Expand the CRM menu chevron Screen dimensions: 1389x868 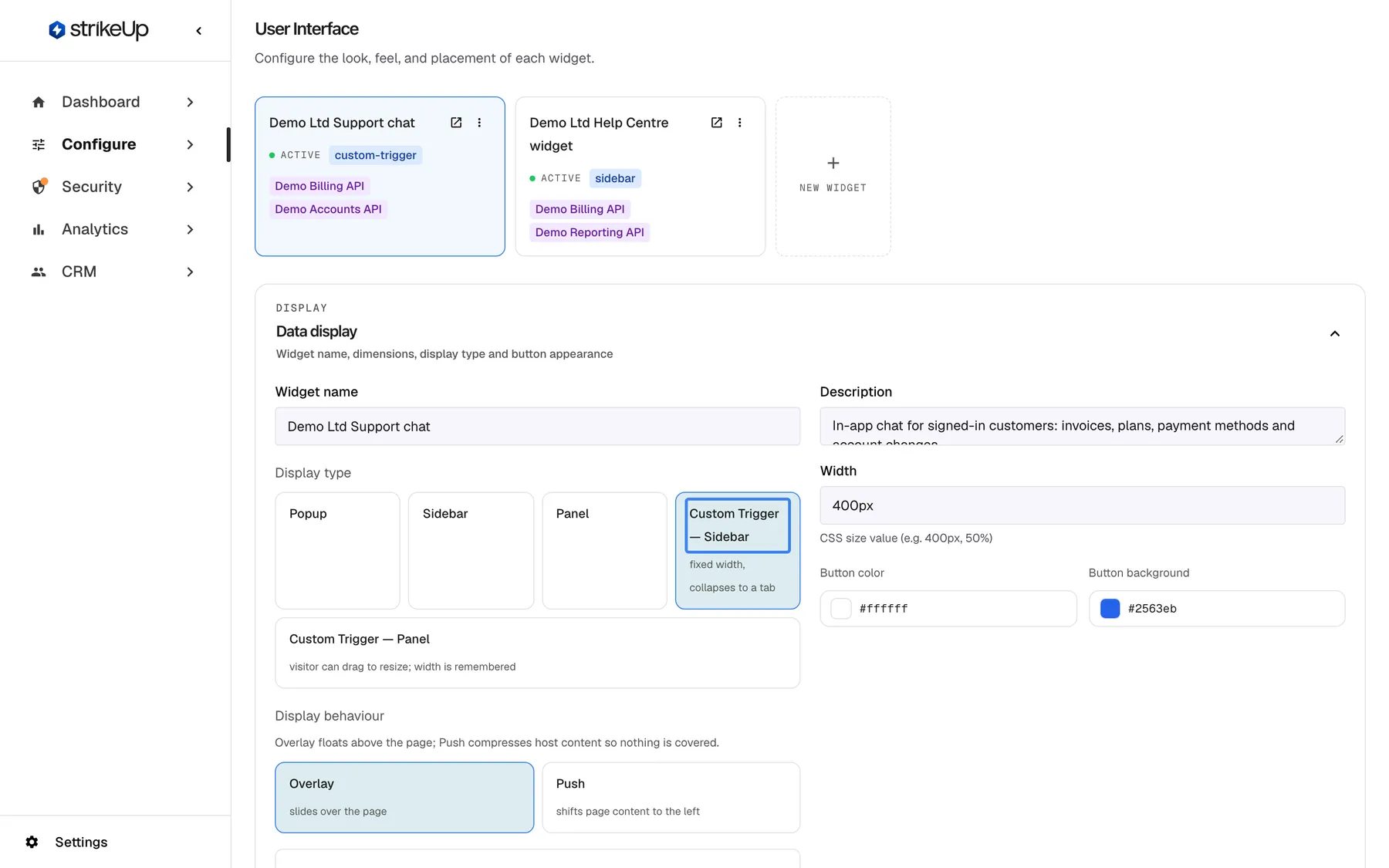pos(190,272)
